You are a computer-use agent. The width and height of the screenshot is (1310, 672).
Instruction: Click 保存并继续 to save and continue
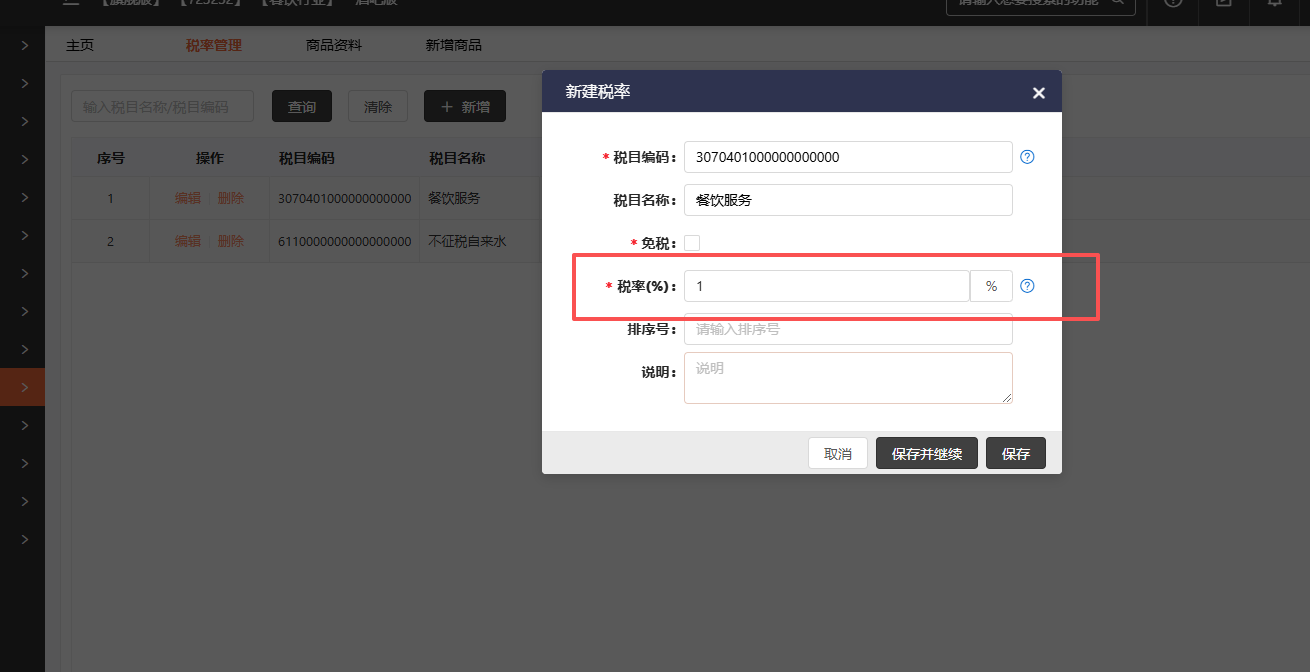(926, 454)
